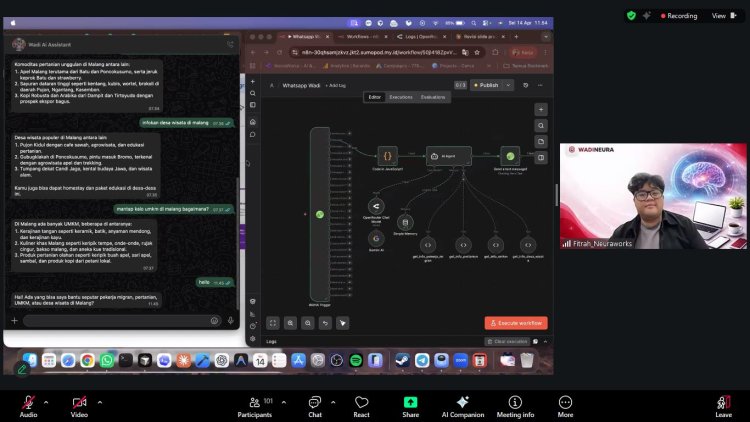Image resolution: width=750 pixels, height=422 pixels.
Task: Open the React emoji menu
Action: click(x=361, y=403)
